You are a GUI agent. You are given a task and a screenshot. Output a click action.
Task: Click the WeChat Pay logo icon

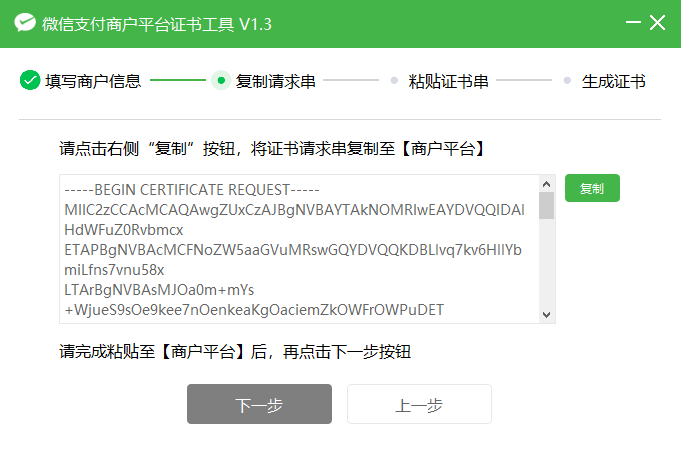[x=25, y=23]
